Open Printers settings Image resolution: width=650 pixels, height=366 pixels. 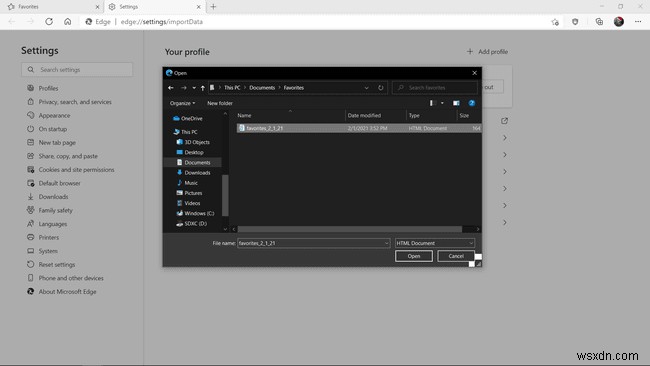pyautogui.click(x=49, y=238)
